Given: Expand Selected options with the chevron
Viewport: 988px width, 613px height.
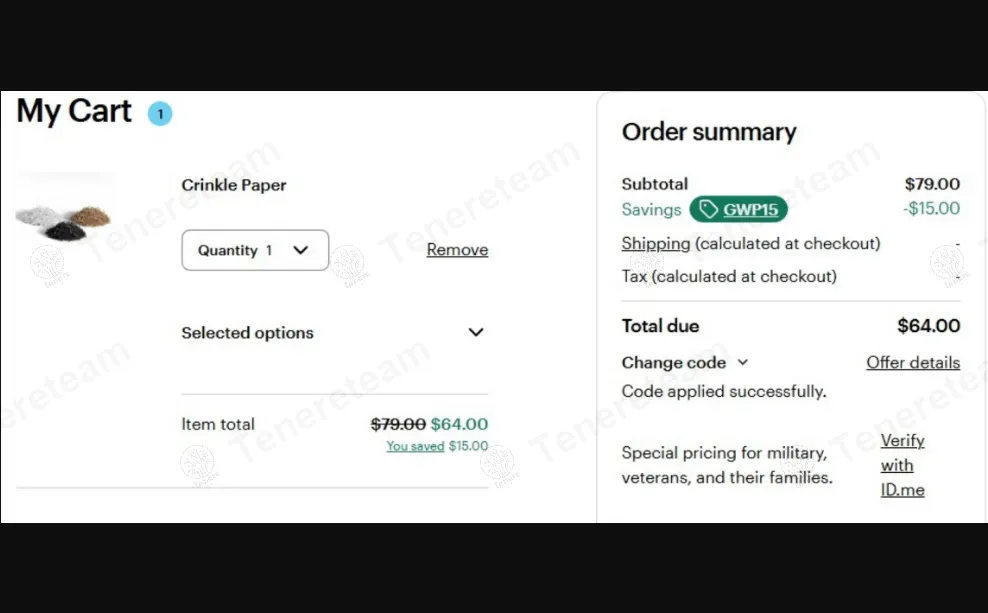Looking at the screenshot, I should (x=476, y=333).
